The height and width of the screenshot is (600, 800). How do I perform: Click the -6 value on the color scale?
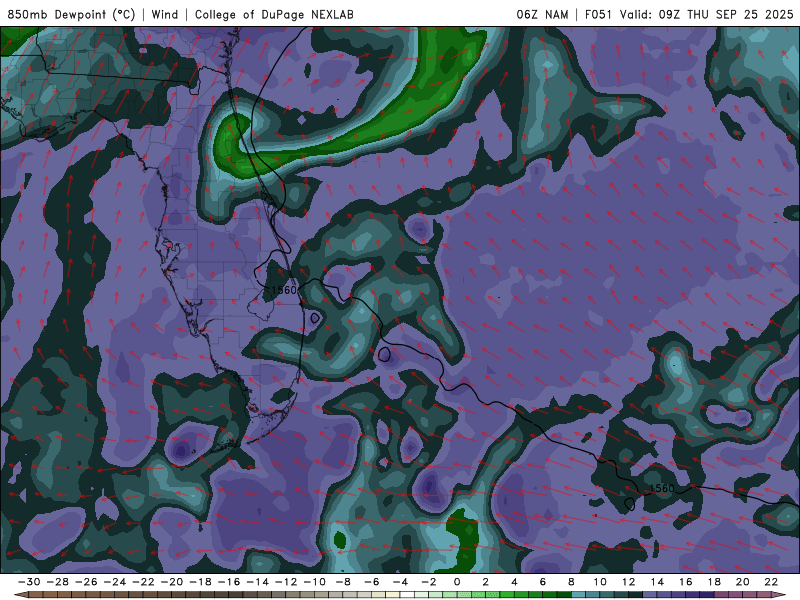pos(371,582)
